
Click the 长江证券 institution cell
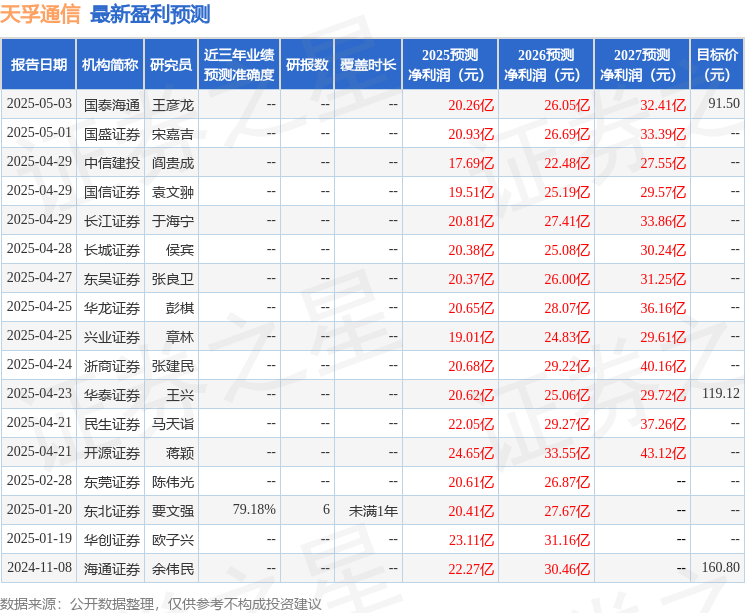coord(112,221)
